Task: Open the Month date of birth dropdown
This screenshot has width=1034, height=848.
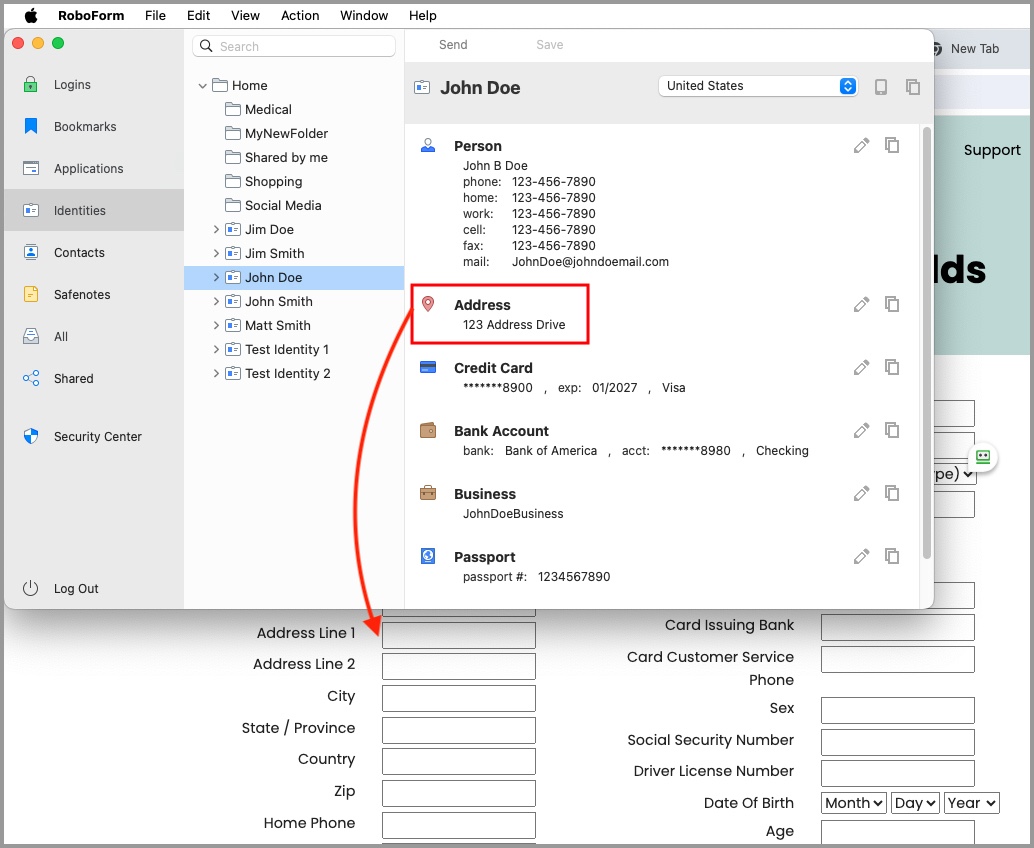Action: (854, 803)
